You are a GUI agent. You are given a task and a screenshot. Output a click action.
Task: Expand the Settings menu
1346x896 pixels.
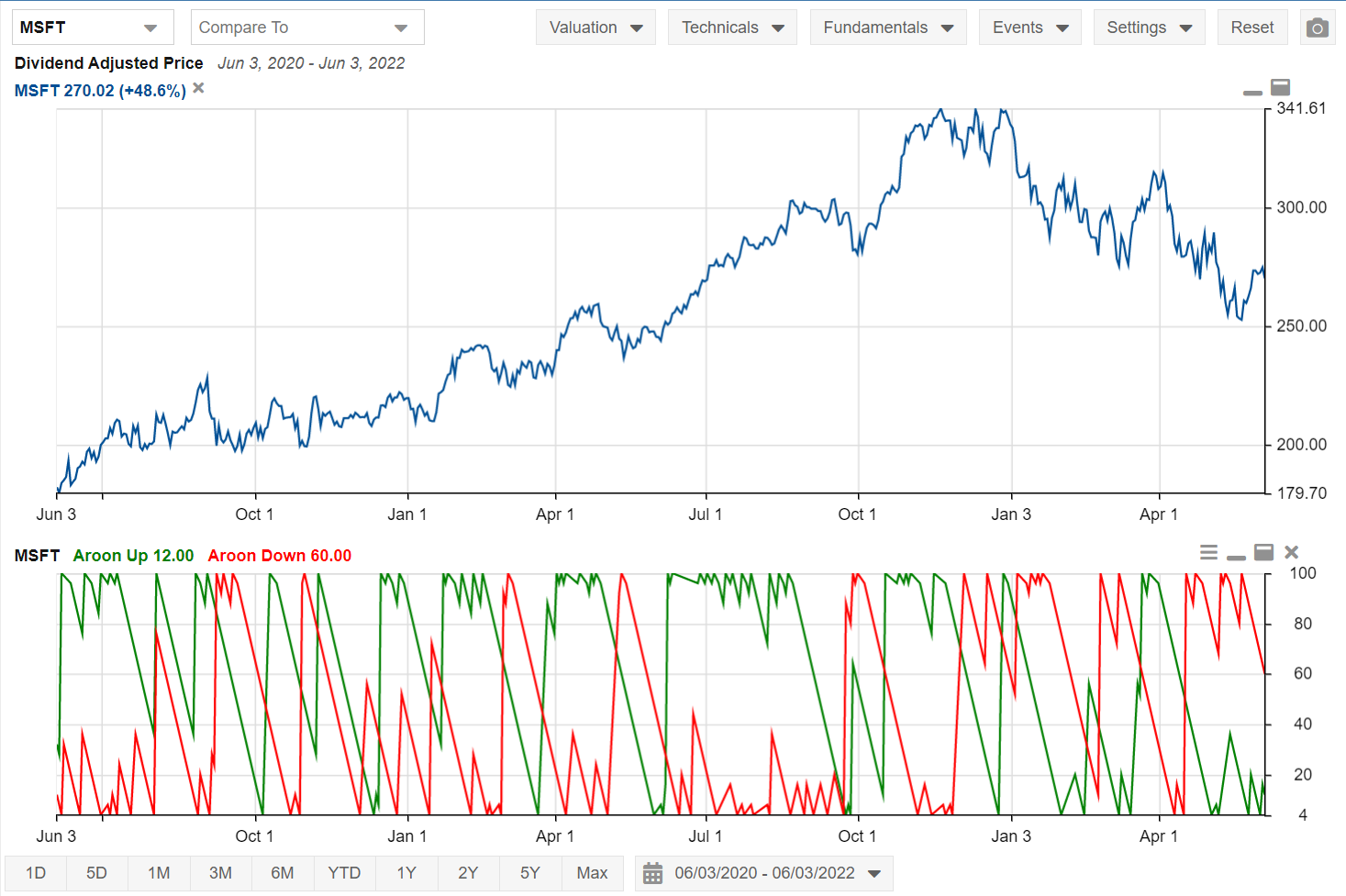pyautogui.click(x=1149, y=28)
